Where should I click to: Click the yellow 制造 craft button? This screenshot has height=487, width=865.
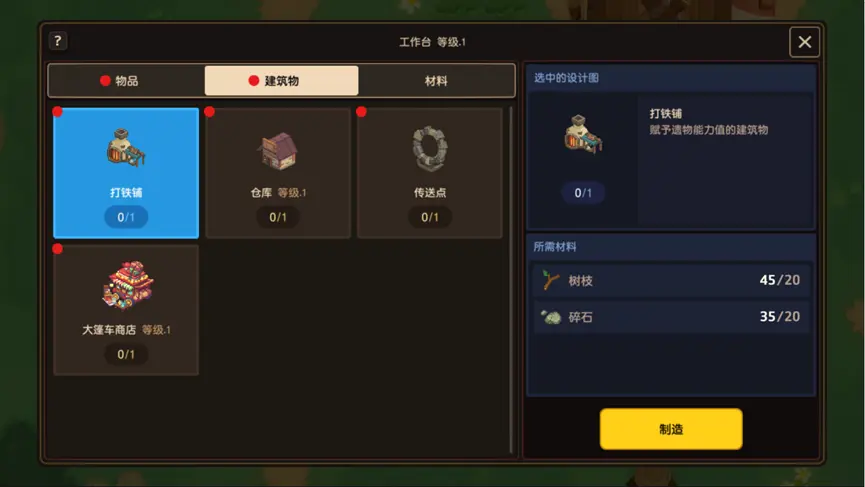pos(671,429)
